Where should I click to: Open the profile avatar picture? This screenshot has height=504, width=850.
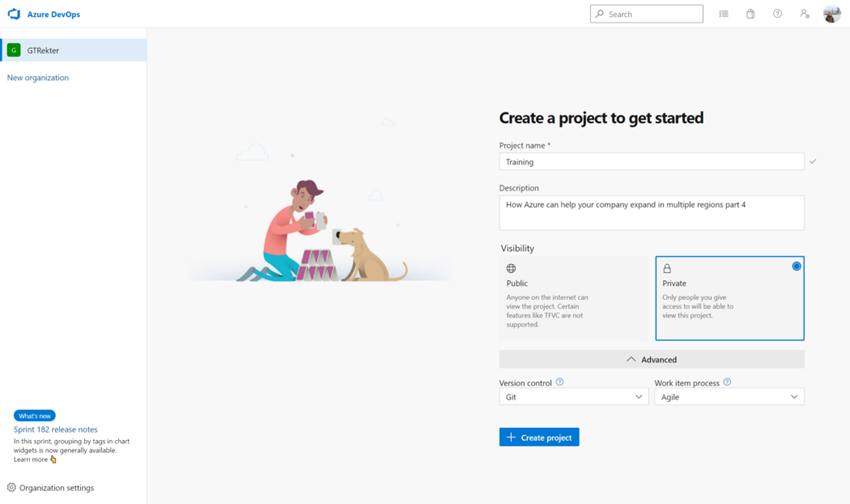(832, 14)
